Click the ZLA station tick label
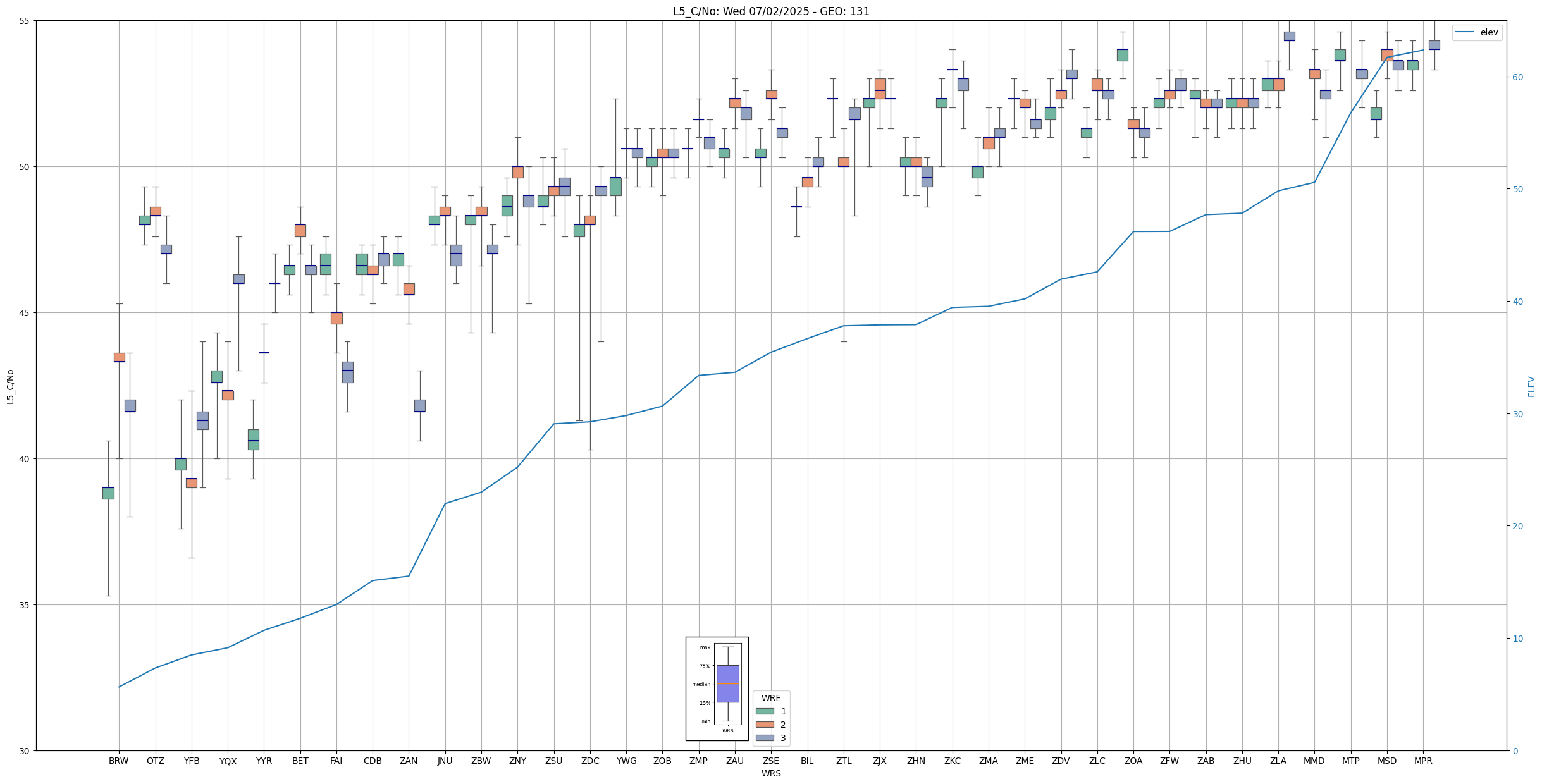The image size is (1542, 784). coord(1278,761)
